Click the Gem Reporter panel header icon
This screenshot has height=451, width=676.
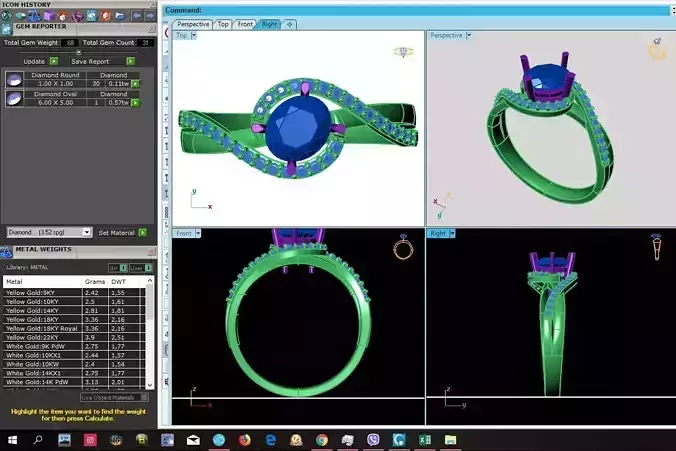[x=6, y=29]
